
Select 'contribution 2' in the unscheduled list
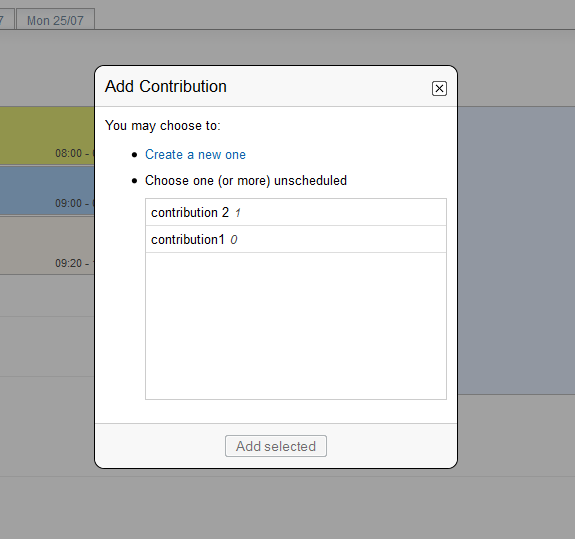296,212
